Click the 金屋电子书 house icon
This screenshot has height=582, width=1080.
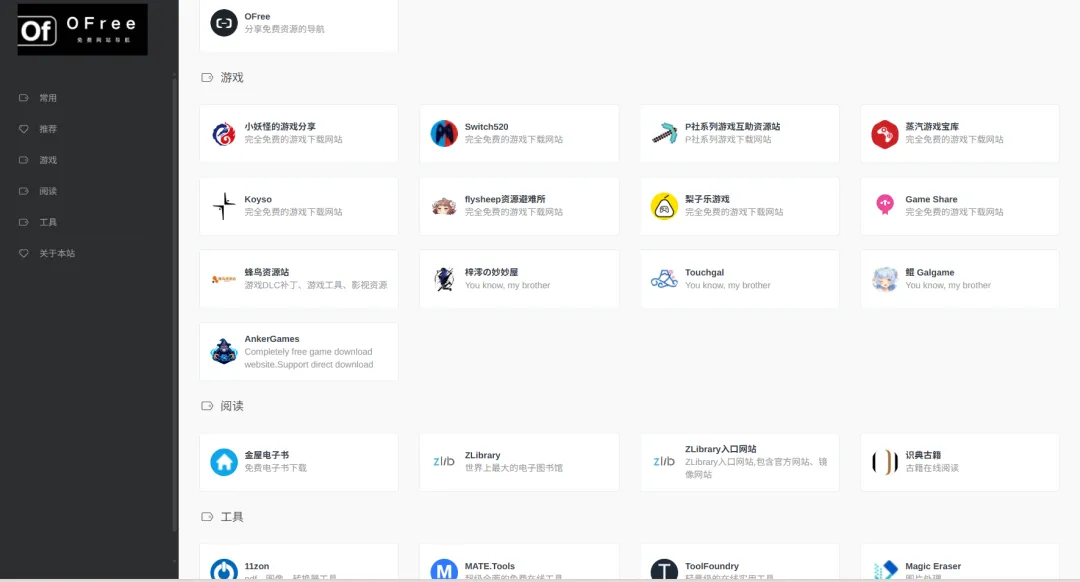[x=224, y=462]
